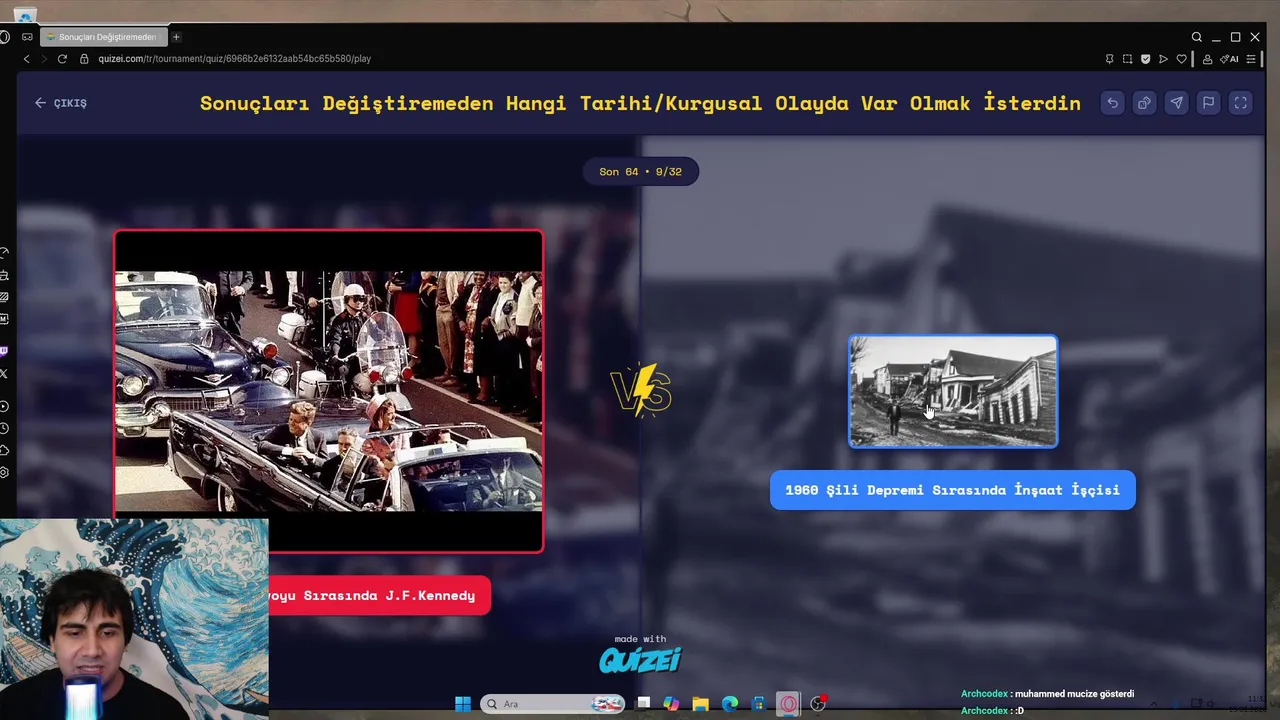Click the shuffle dice icon in quiz header
This screenshot has width=1280, height=720.
(1144, 103)
